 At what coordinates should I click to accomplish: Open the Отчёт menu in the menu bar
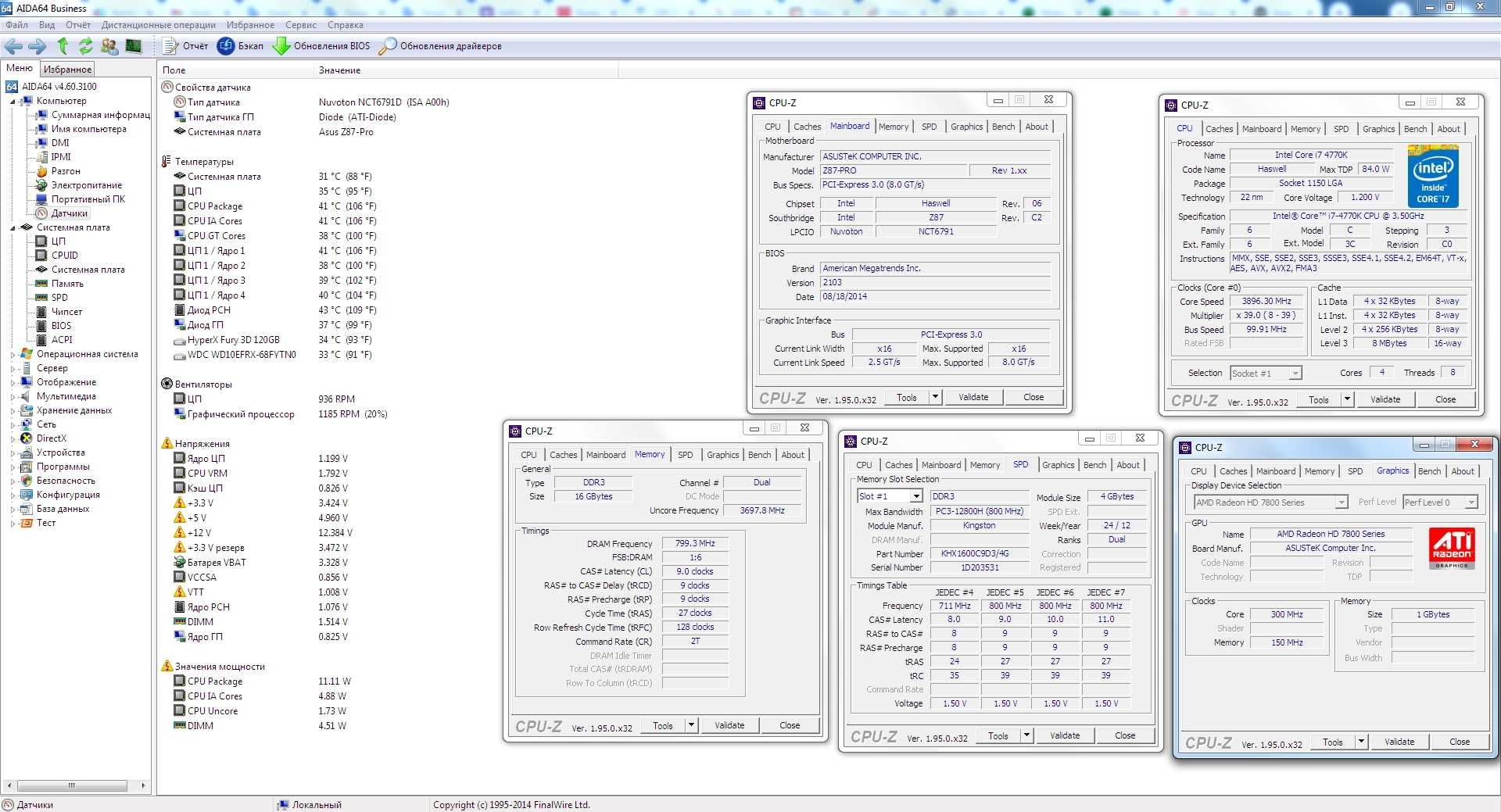[78, 25]
